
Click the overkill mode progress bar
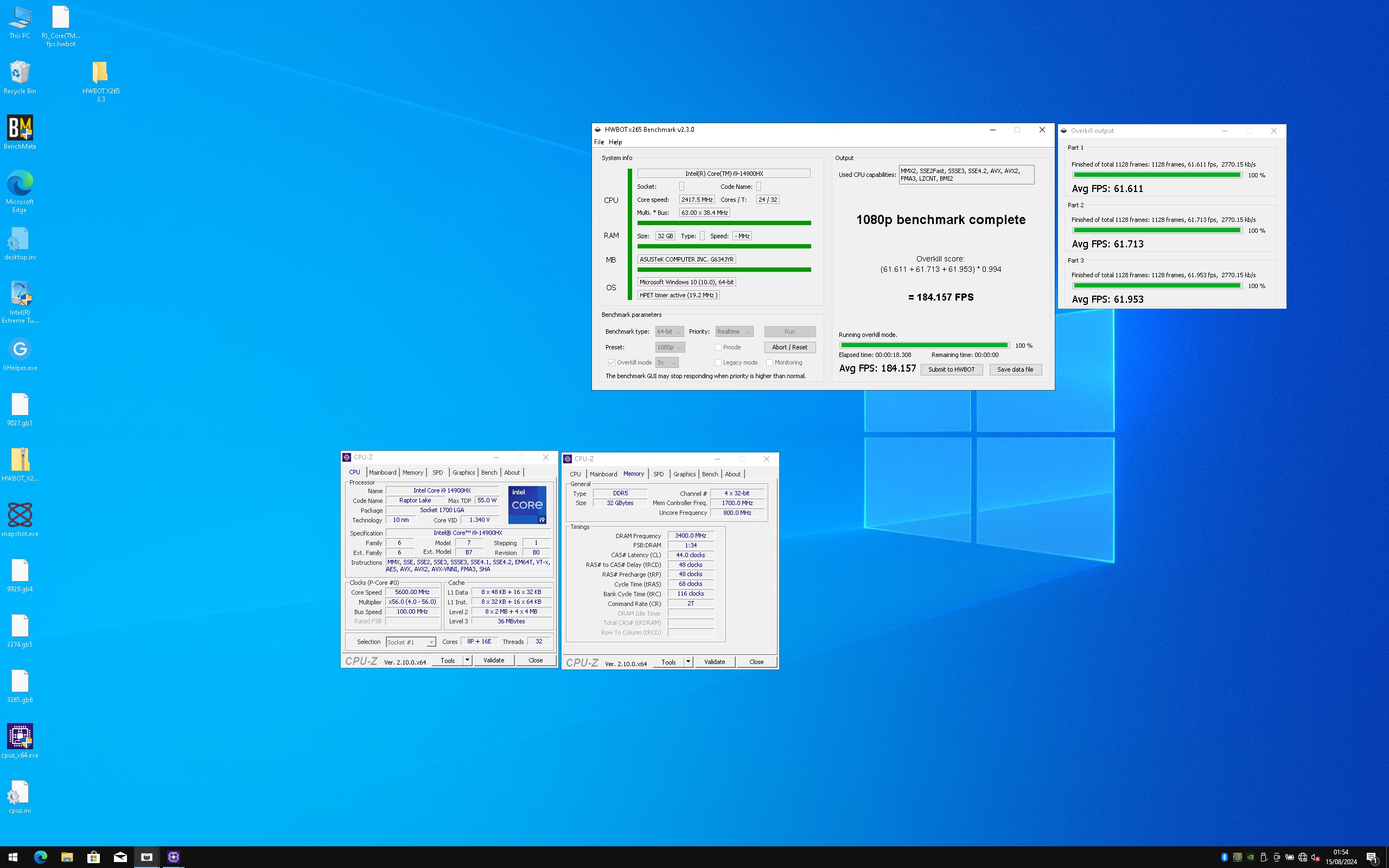924,346
